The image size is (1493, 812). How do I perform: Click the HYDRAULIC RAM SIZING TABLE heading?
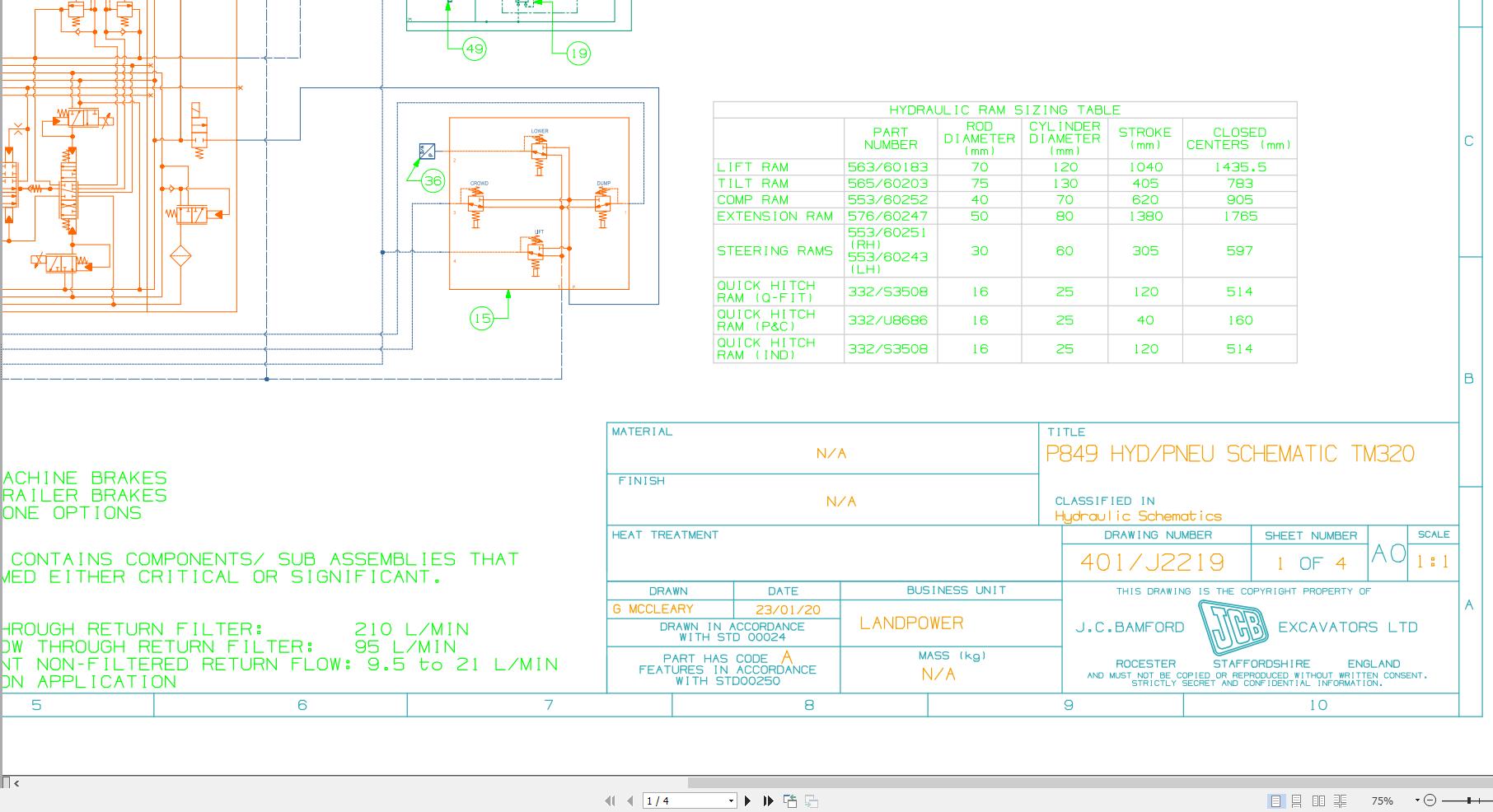[1004, 110]
